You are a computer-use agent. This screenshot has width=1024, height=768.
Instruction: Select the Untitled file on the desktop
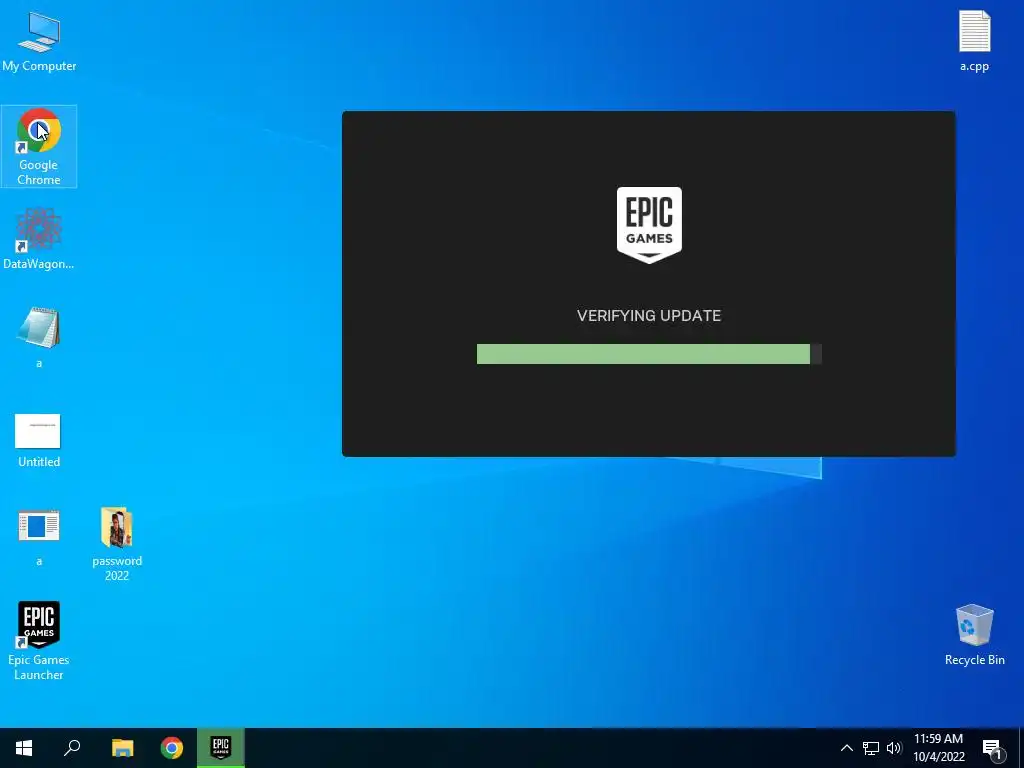[x=39, y=441]
